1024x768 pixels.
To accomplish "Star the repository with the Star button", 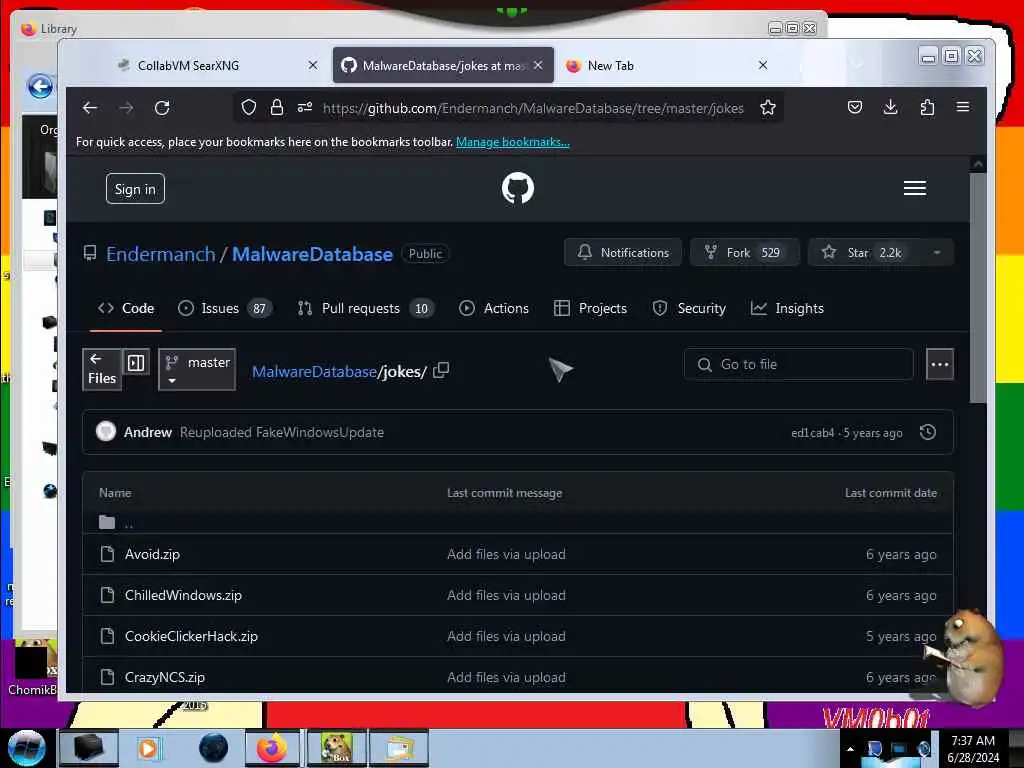I will [x=865, y=253].
